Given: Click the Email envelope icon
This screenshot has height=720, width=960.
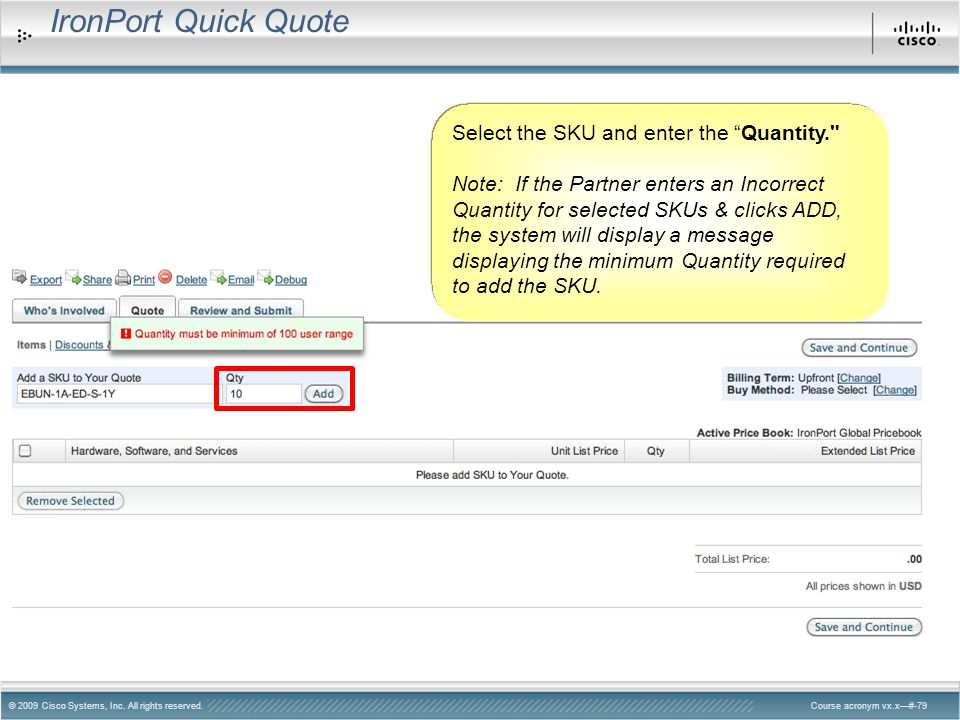Looking at the screenshot, I should click(219, 277).
